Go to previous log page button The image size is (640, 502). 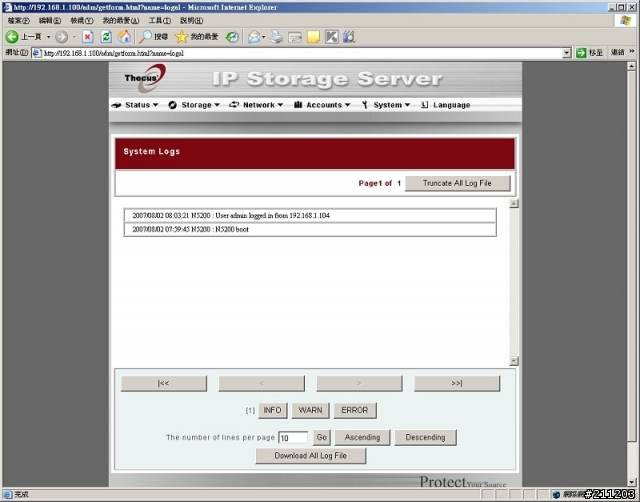point(262,384)
